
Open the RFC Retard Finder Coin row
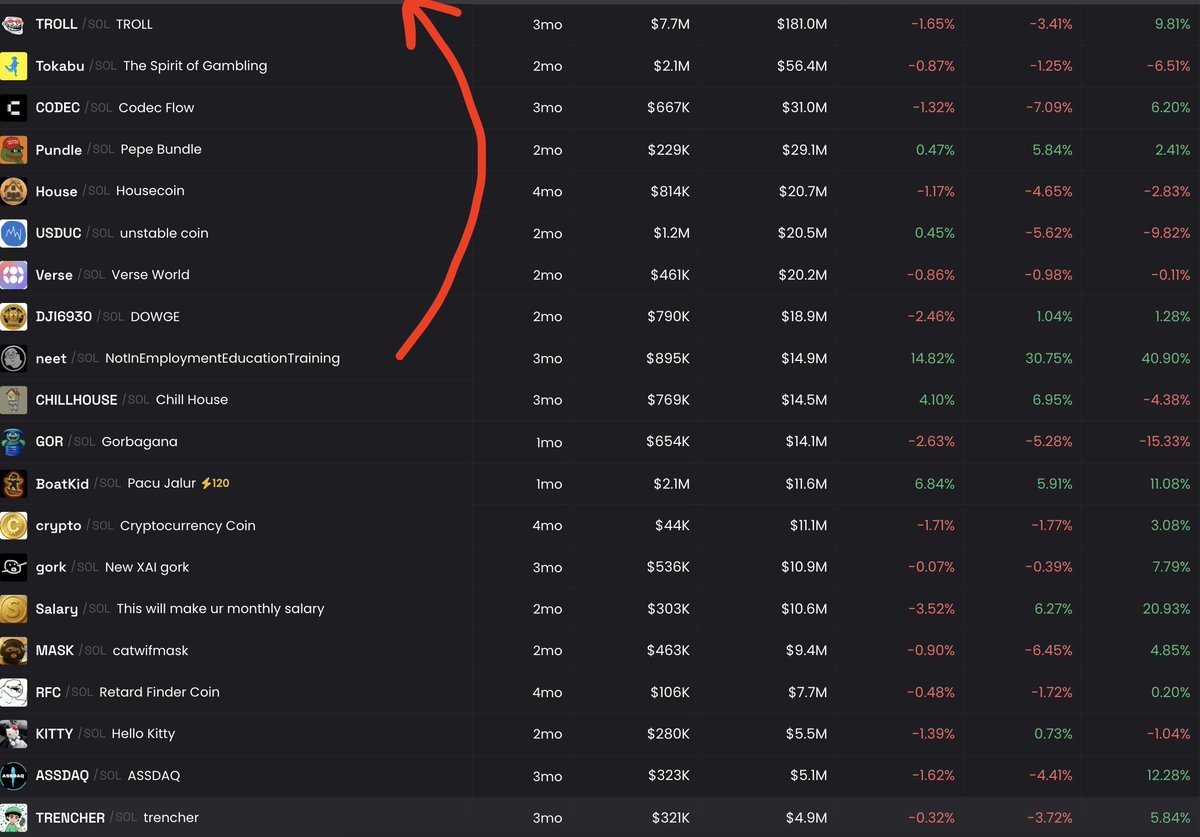pyautogui.click(x=600, y=692)
